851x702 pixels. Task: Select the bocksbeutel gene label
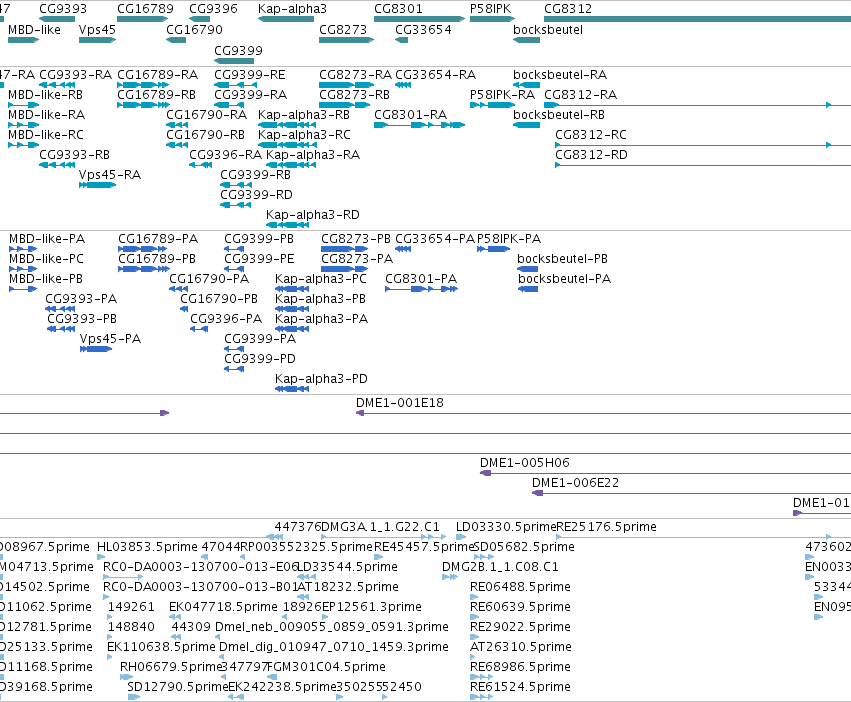548,29
